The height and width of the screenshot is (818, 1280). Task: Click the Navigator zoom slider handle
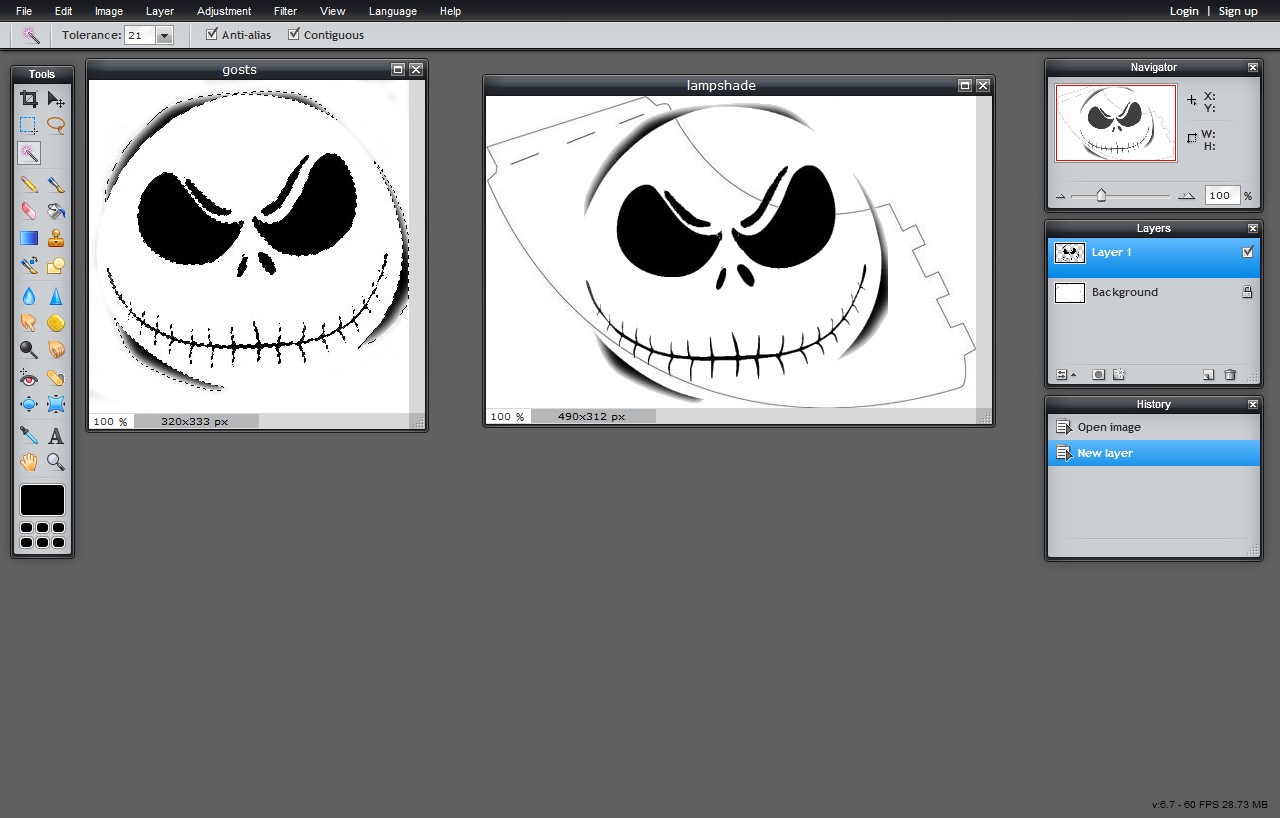point(1101,195)
